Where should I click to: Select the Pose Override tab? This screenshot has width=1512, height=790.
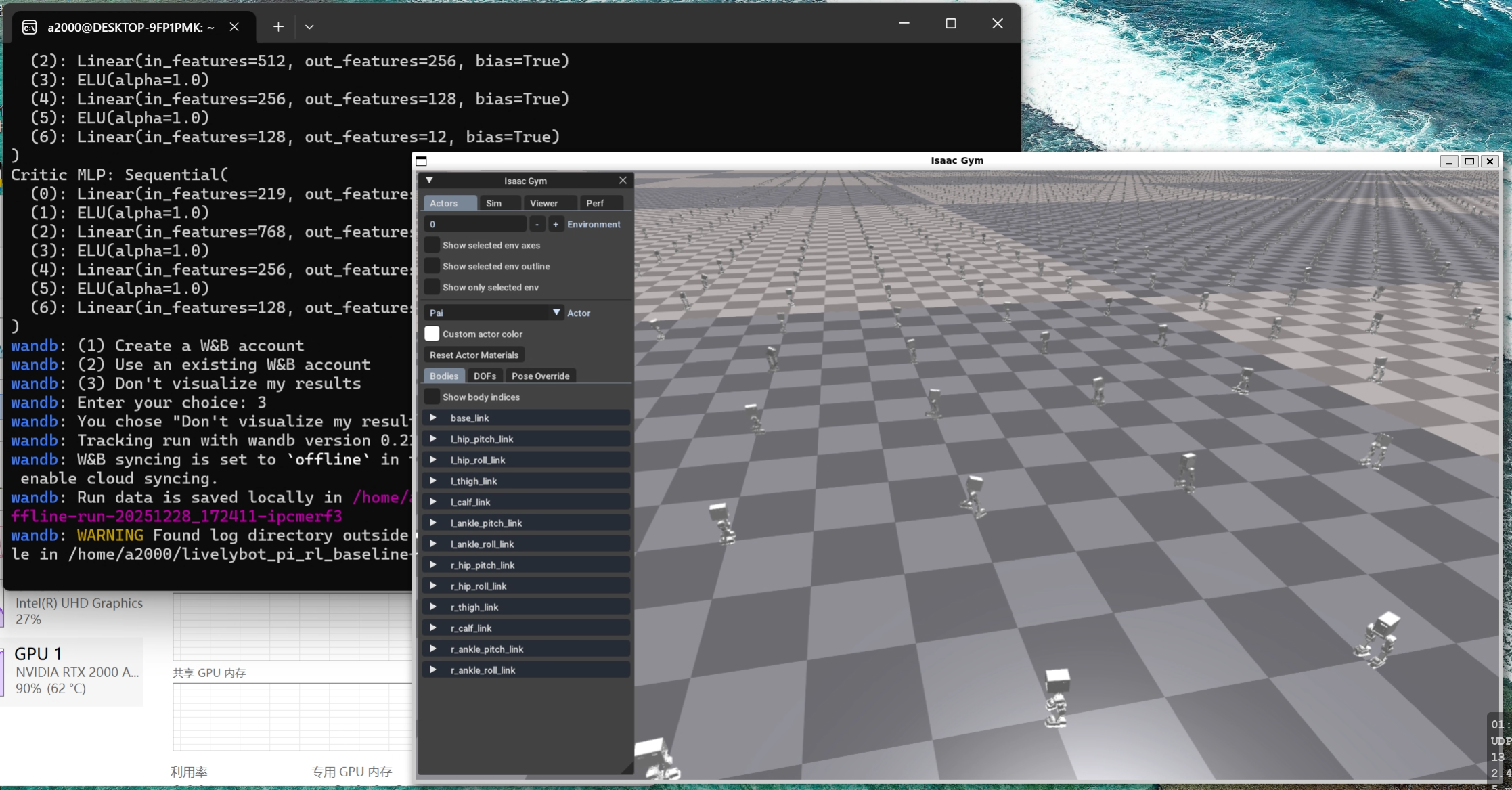[540, 376]
